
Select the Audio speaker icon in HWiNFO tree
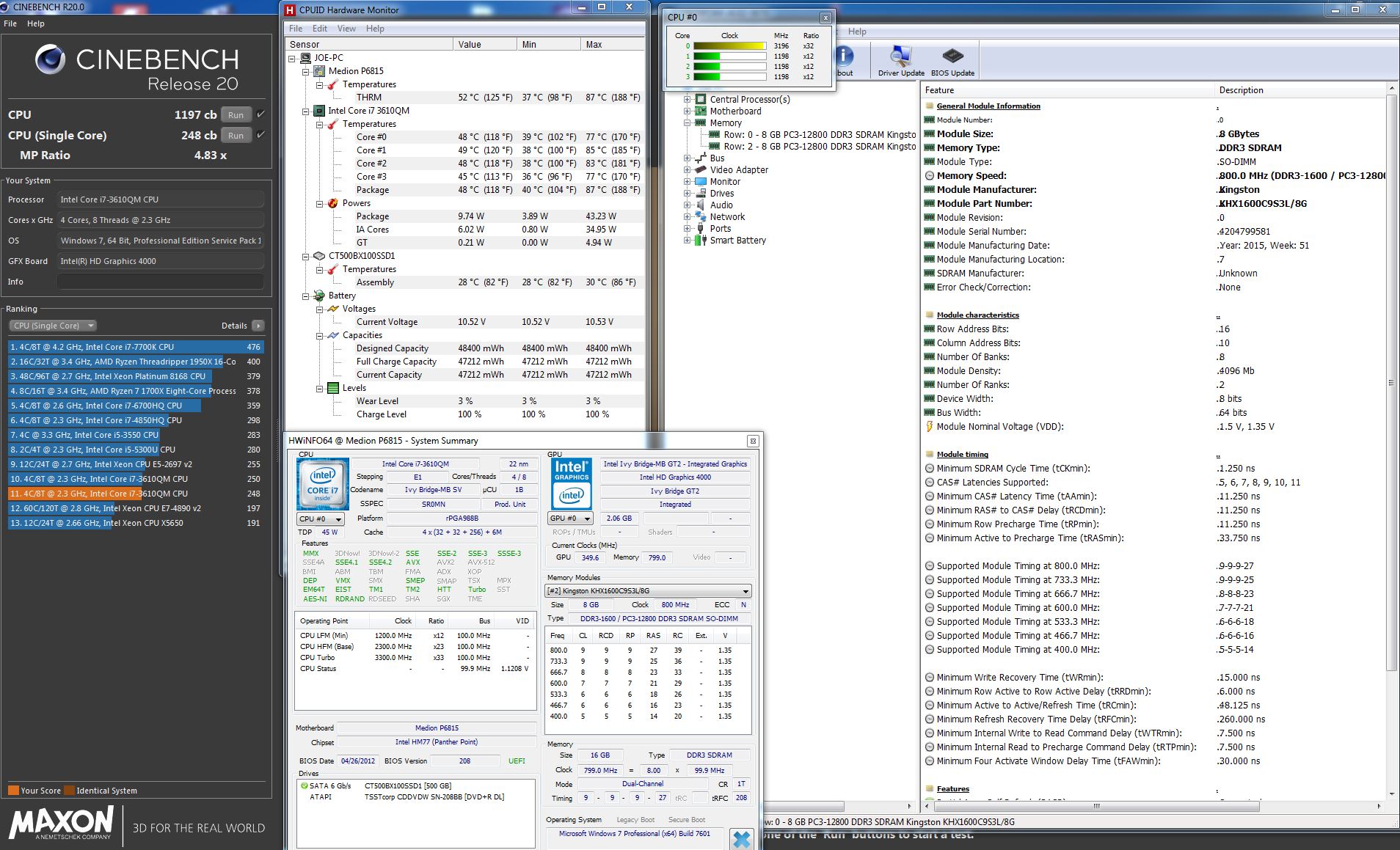coord(701,205)
